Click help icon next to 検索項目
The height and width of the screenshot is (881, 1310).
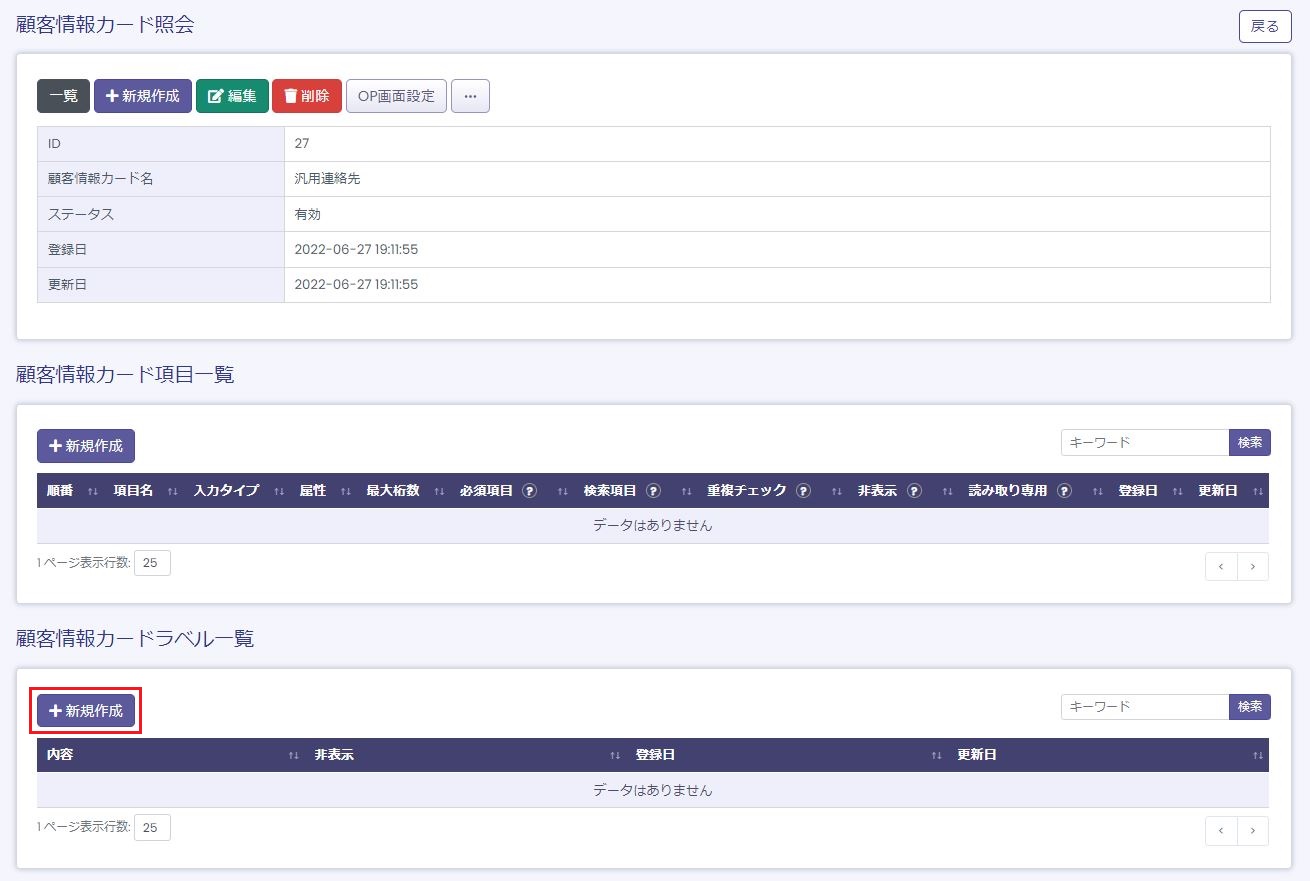click(x=654, y=491)
